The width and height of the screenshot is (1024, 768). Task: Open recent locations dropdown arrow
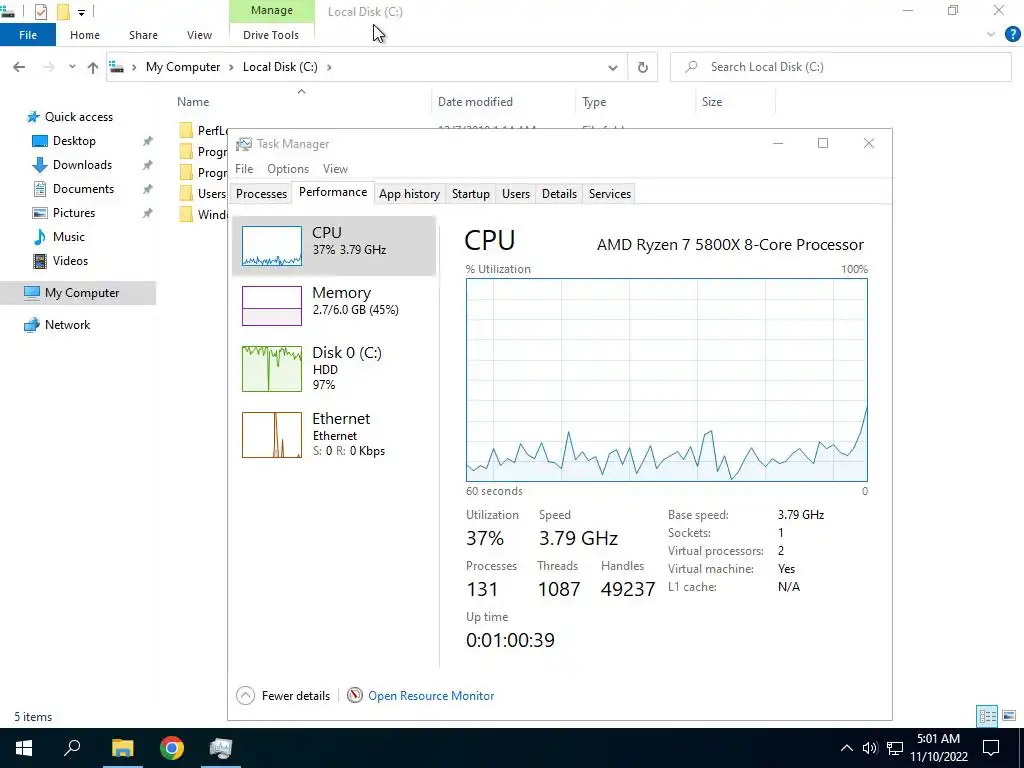(72, 67)
